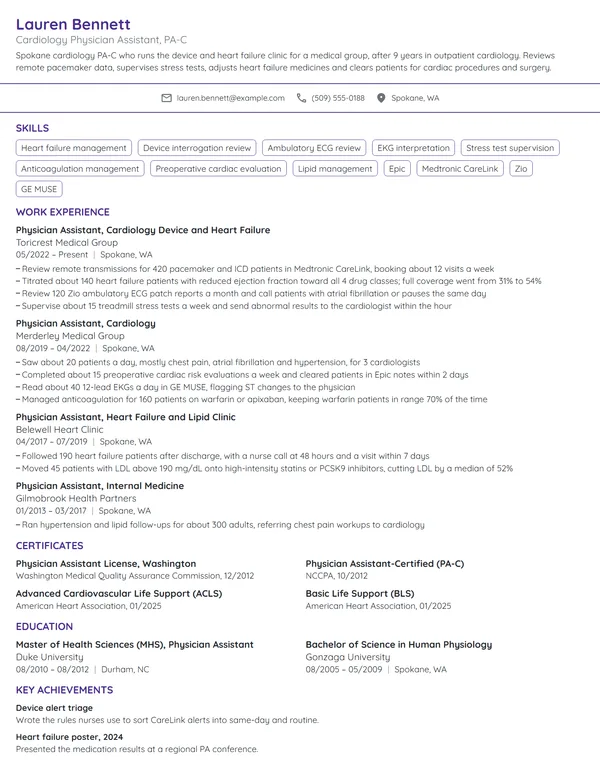Click the Bachelor of Science in Human Physiology degree

tap(399, 645)
